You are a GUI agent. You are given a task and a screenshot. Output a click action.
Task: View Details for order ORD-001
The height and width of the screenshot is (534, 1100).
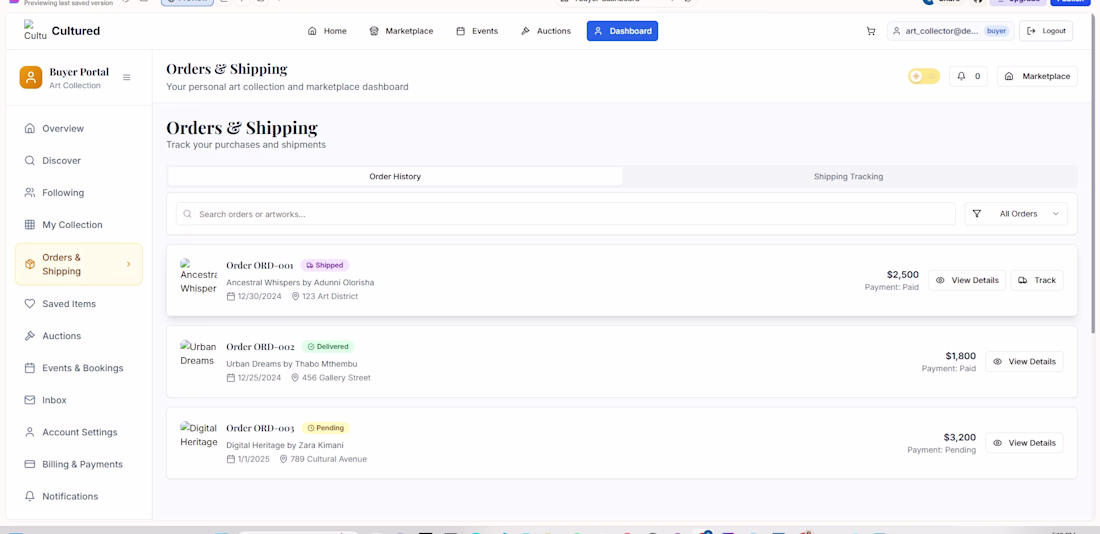point(967,280)
